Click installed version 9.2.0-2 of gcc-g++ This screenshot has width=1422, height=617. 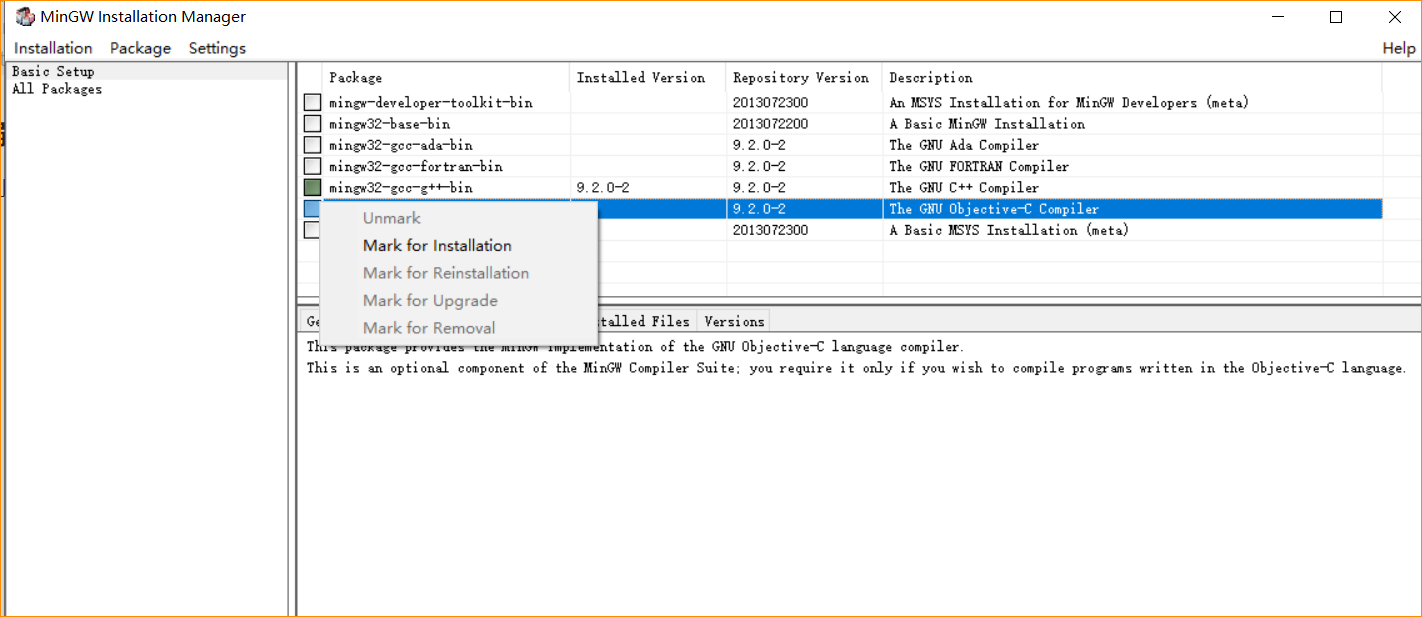coord(603,188)
